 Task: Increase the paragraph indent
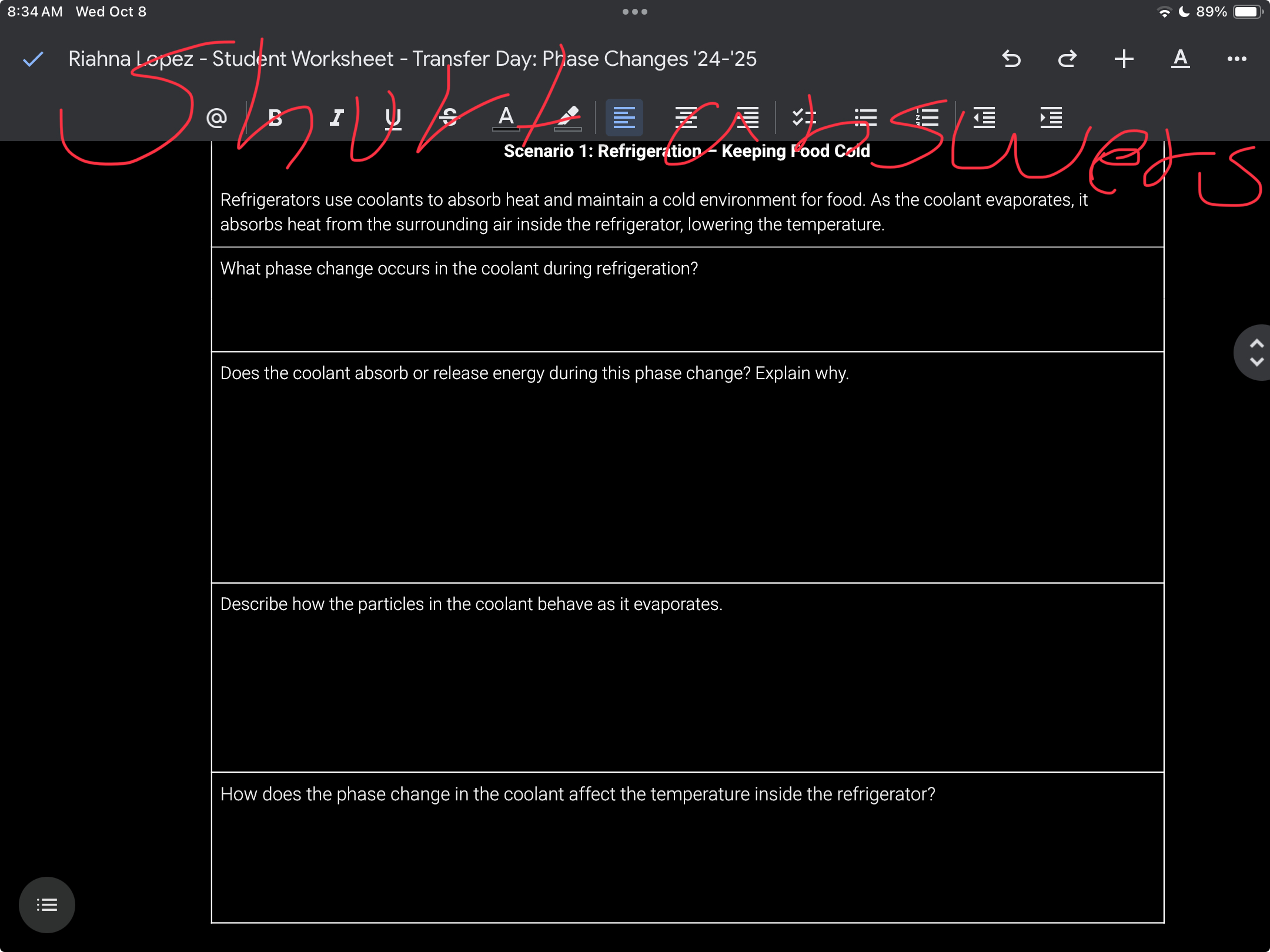1051,118
